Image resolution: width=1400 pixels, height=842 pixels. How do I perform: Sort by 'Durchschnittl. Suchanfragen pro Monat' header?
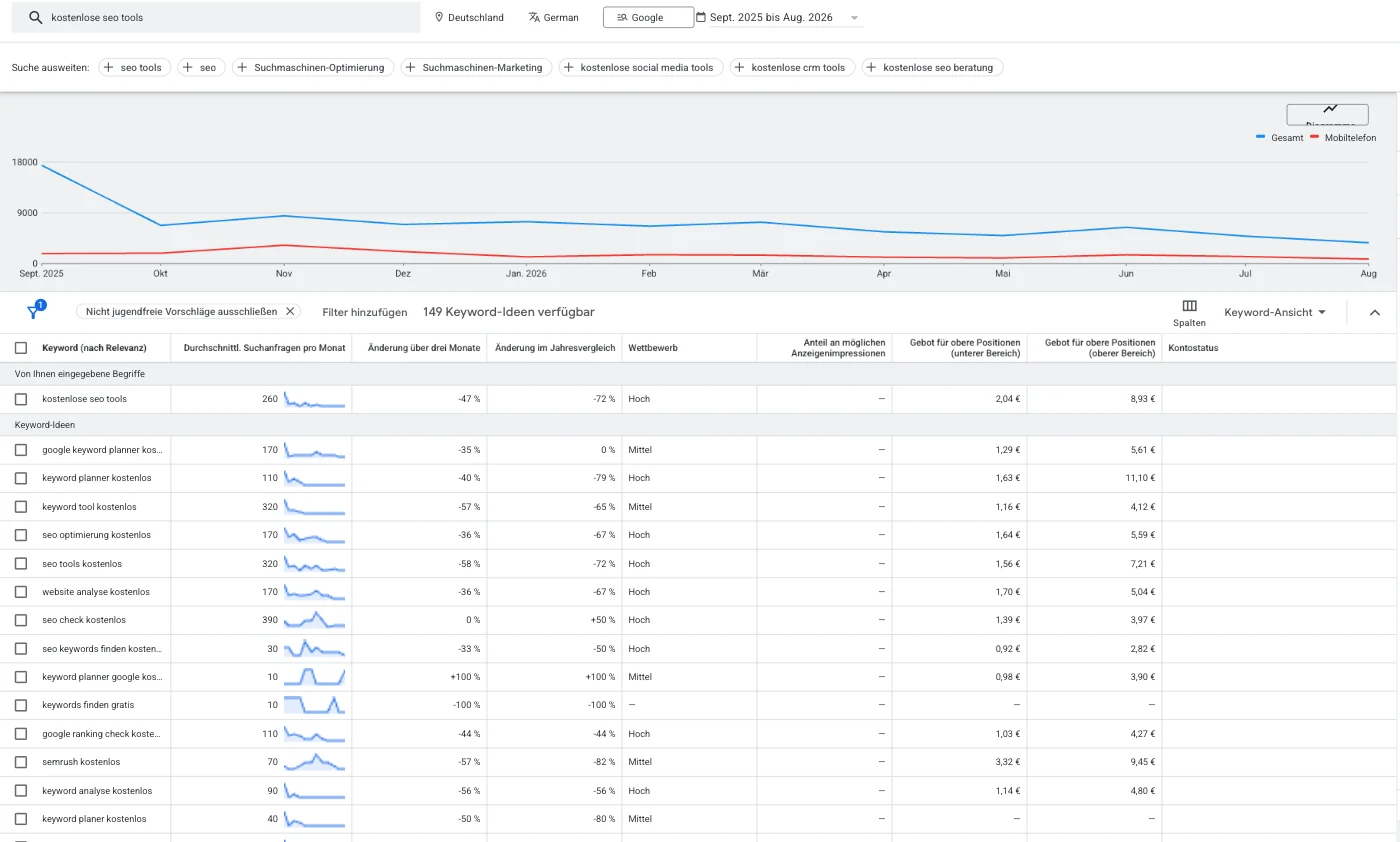pos(264,348)
